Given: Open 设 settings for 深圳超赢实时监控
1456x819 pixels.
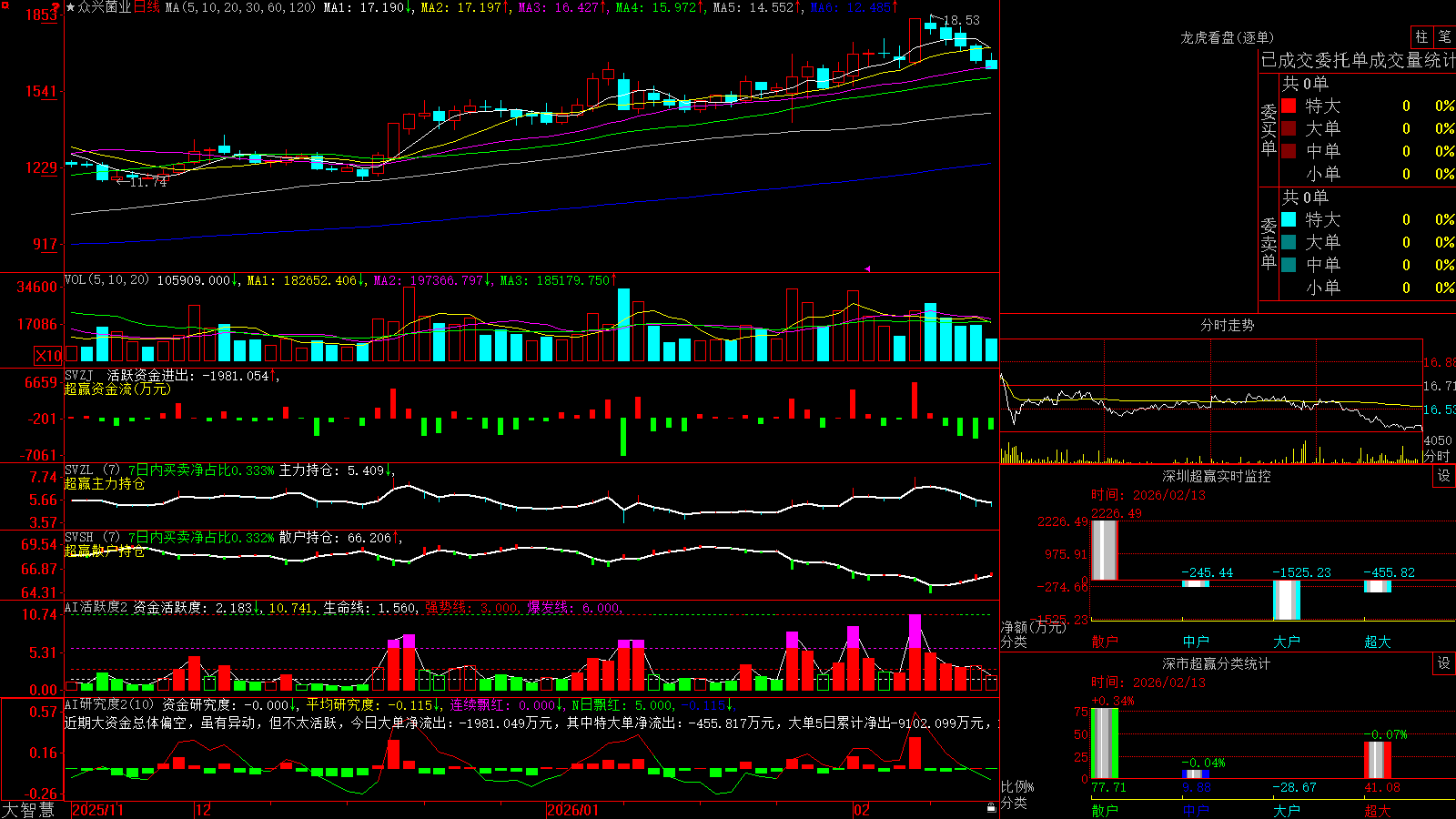Looking at the screenshot, I should pyautogui.click(x=1444, y=476).
